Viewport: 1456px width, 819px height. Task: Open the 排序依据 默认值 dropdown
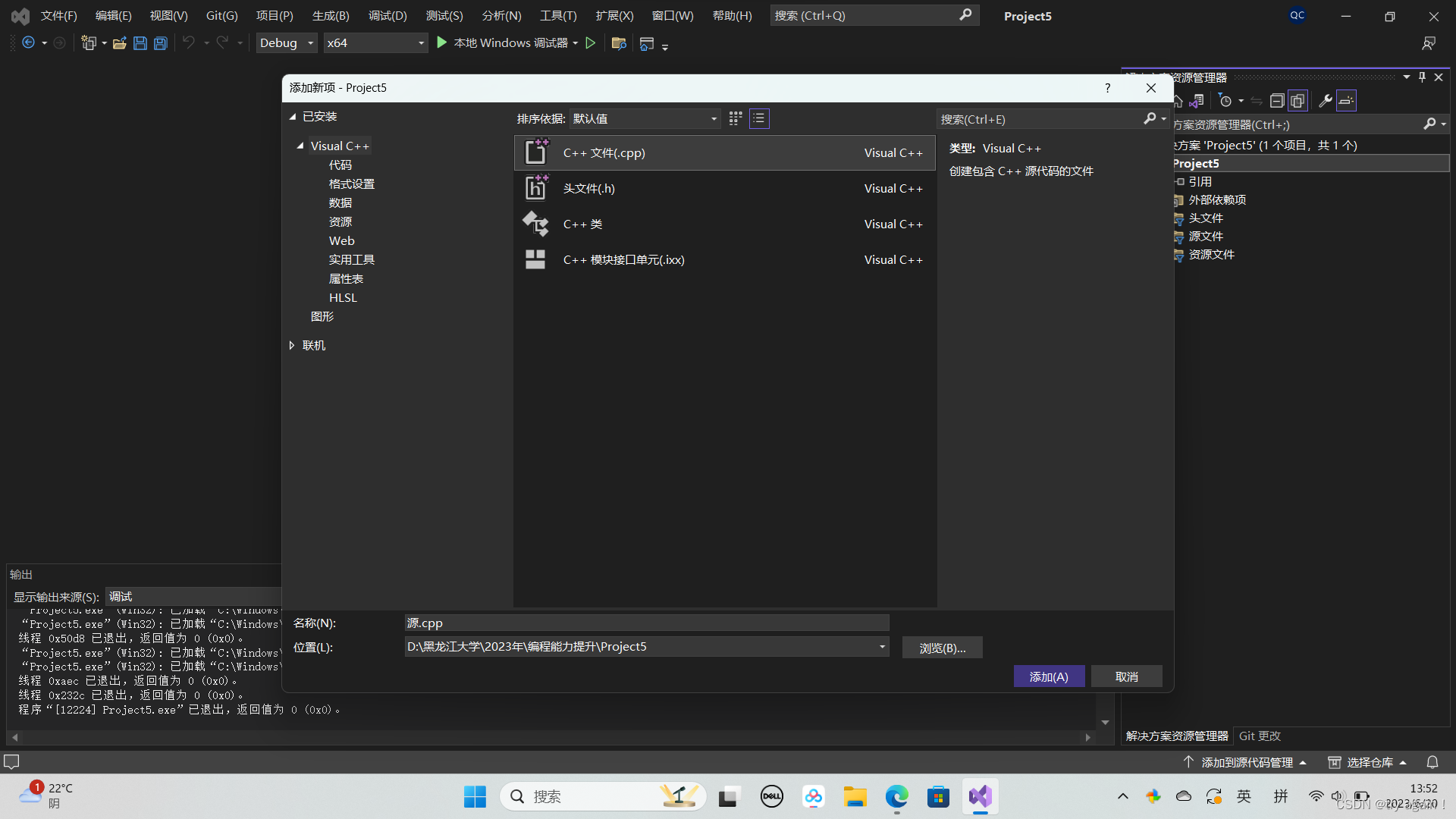(645, 118)
